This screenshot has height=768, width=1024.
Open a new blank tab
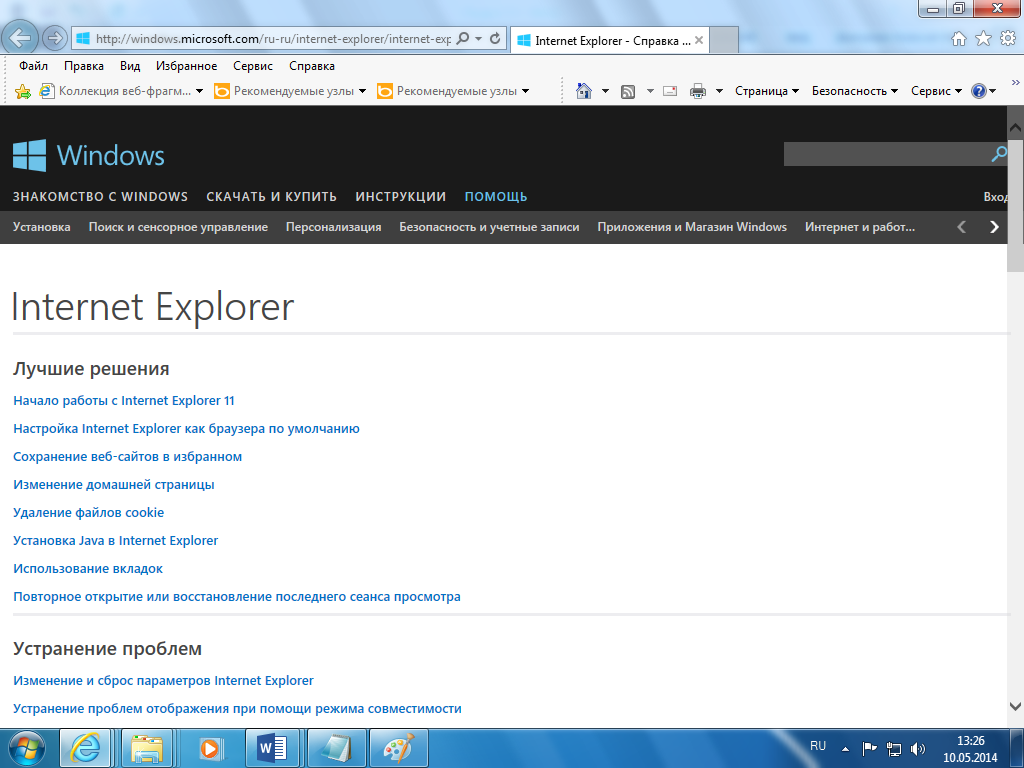click(x=723, y=40)
